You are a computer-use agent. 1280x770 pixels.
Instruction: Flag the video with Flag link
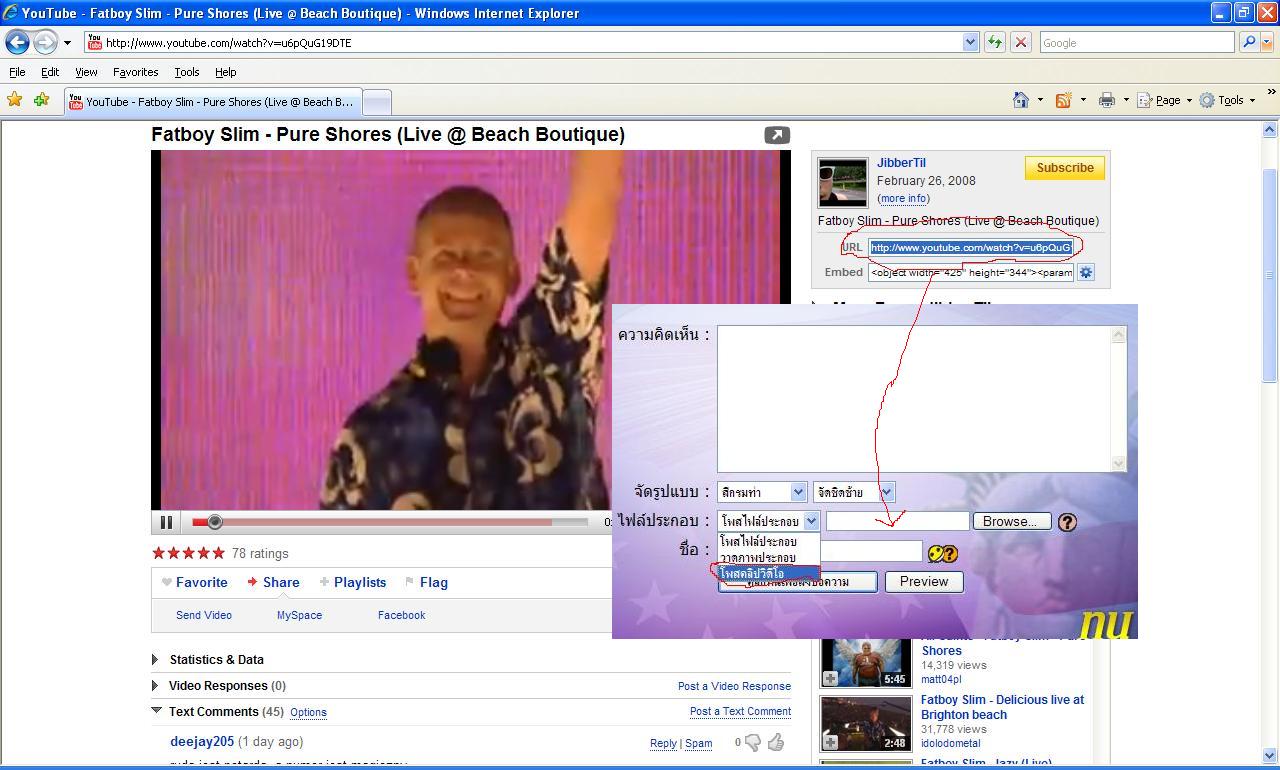pyautogui.click(x=433, y=582)
